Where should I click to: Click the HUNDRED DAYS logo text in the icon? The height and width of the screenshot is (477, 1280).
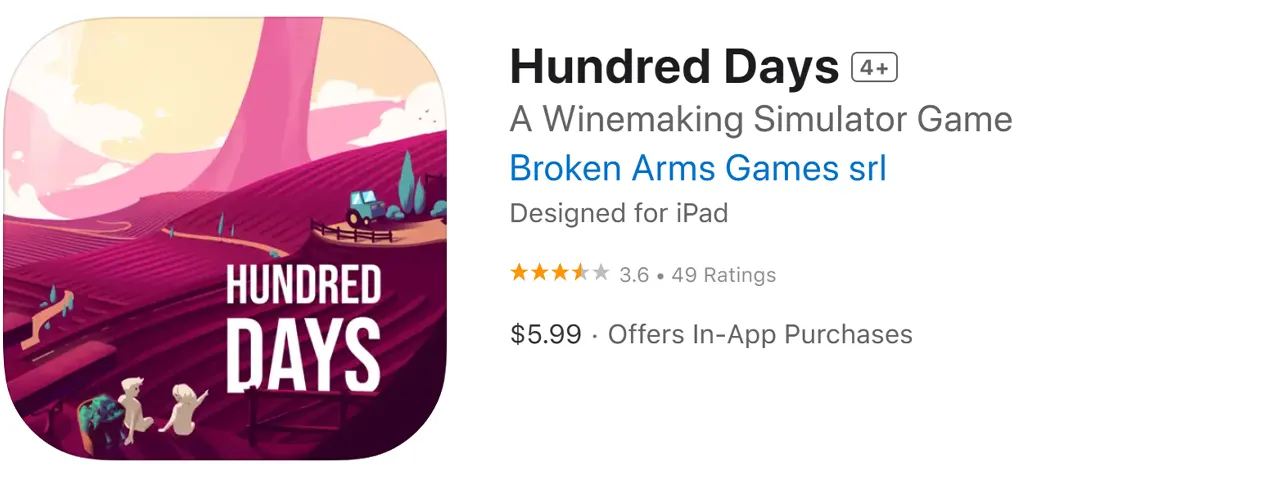pos(303,327)
